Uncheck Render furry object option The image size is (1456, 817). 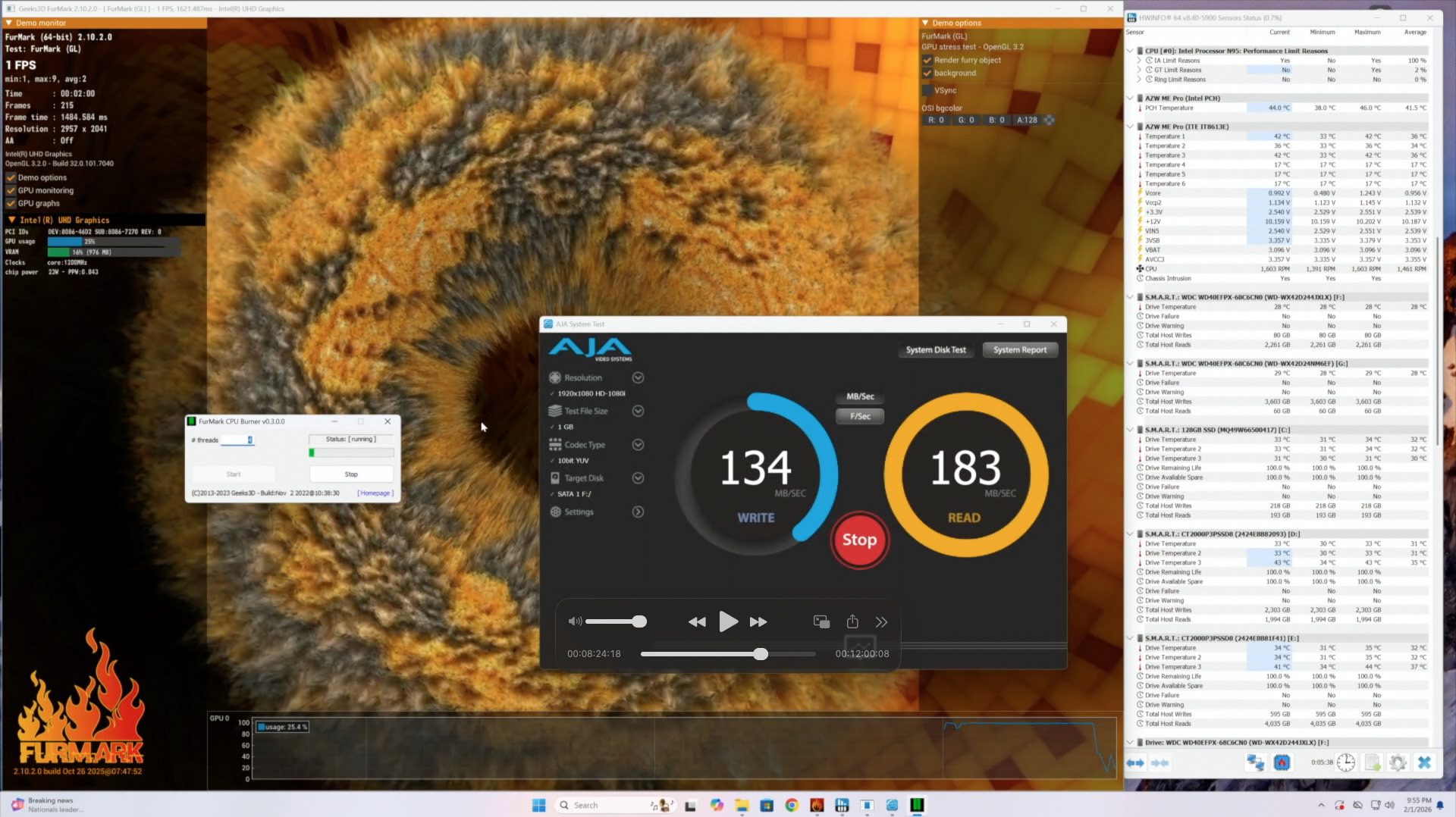(927, 60)
